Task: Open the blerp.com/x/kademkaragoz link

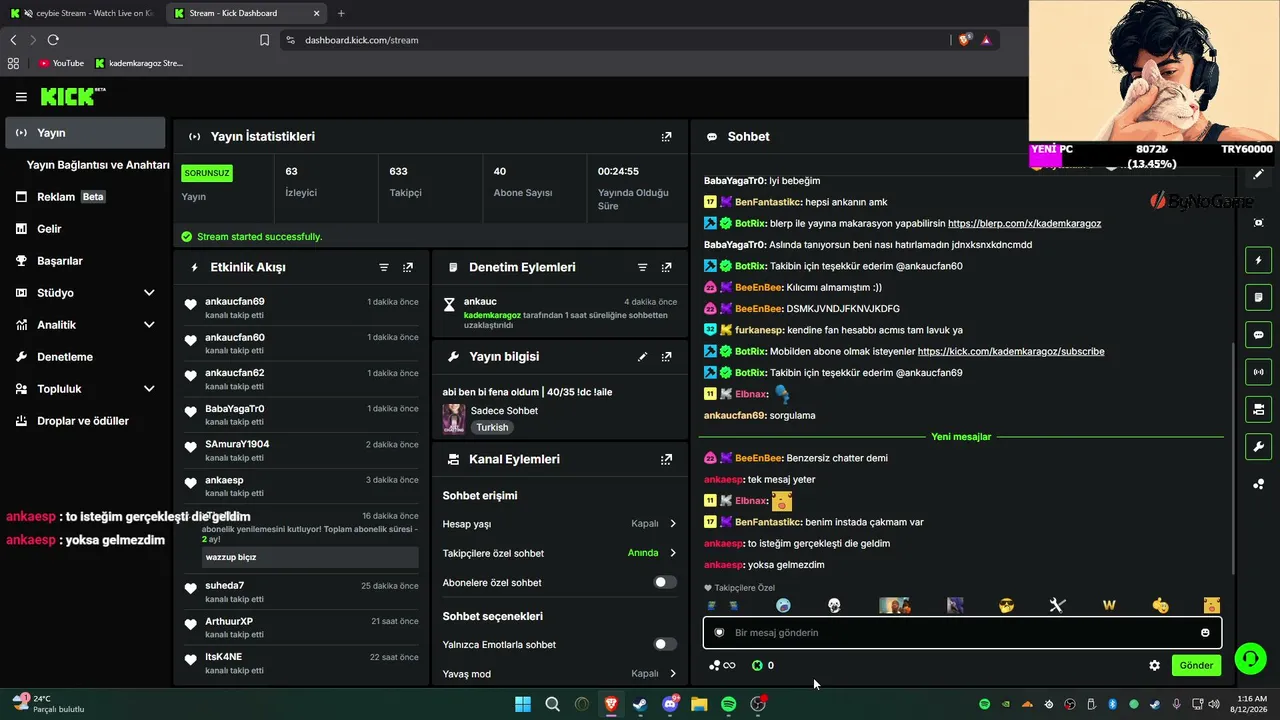Action: tap(1024, 223)
